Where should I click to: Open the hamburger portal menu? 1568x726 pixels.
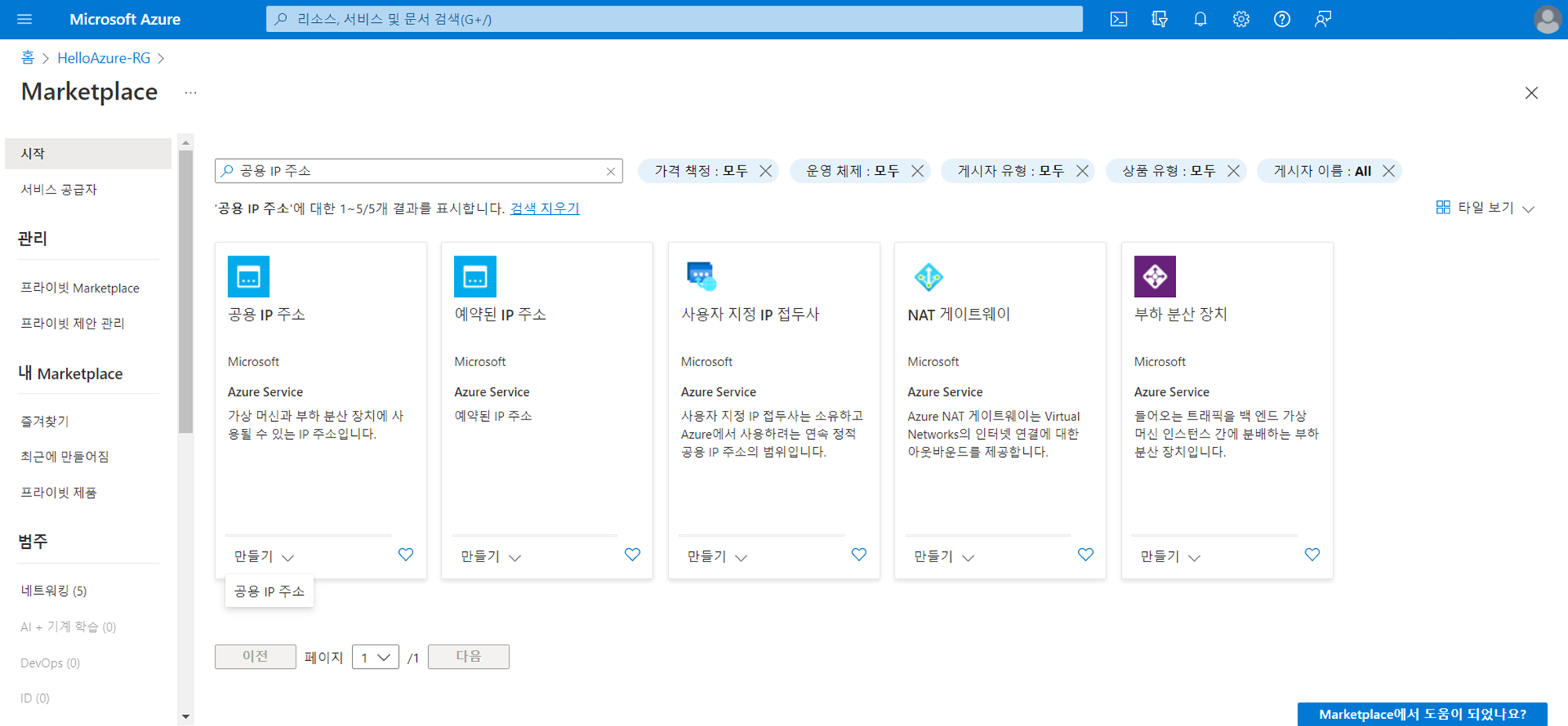(x=24, y=19)
